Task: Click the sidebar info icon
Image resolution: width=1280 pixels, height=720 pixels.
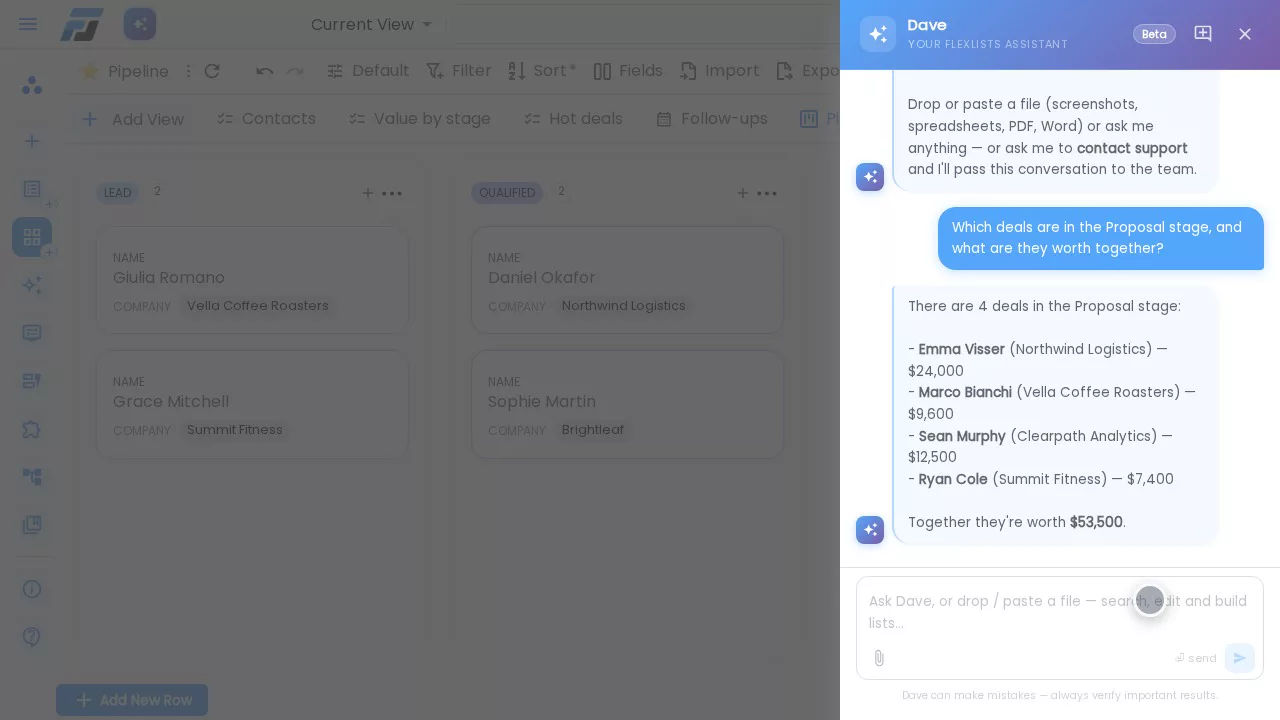Action: [32, 589]
